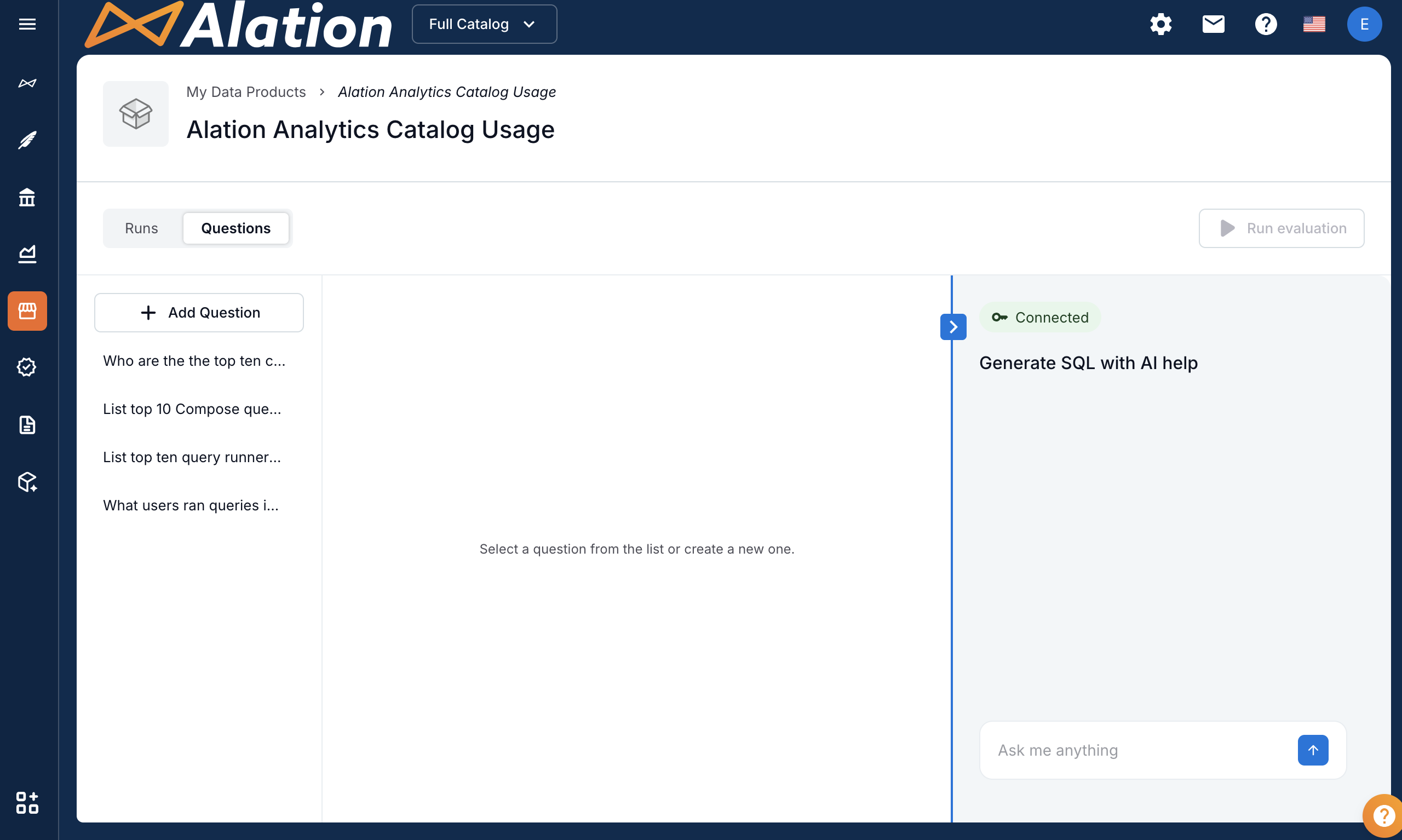The image size is (1402, 840).
Task: Switch to the Runs tab
Action: tap(141, 228)
